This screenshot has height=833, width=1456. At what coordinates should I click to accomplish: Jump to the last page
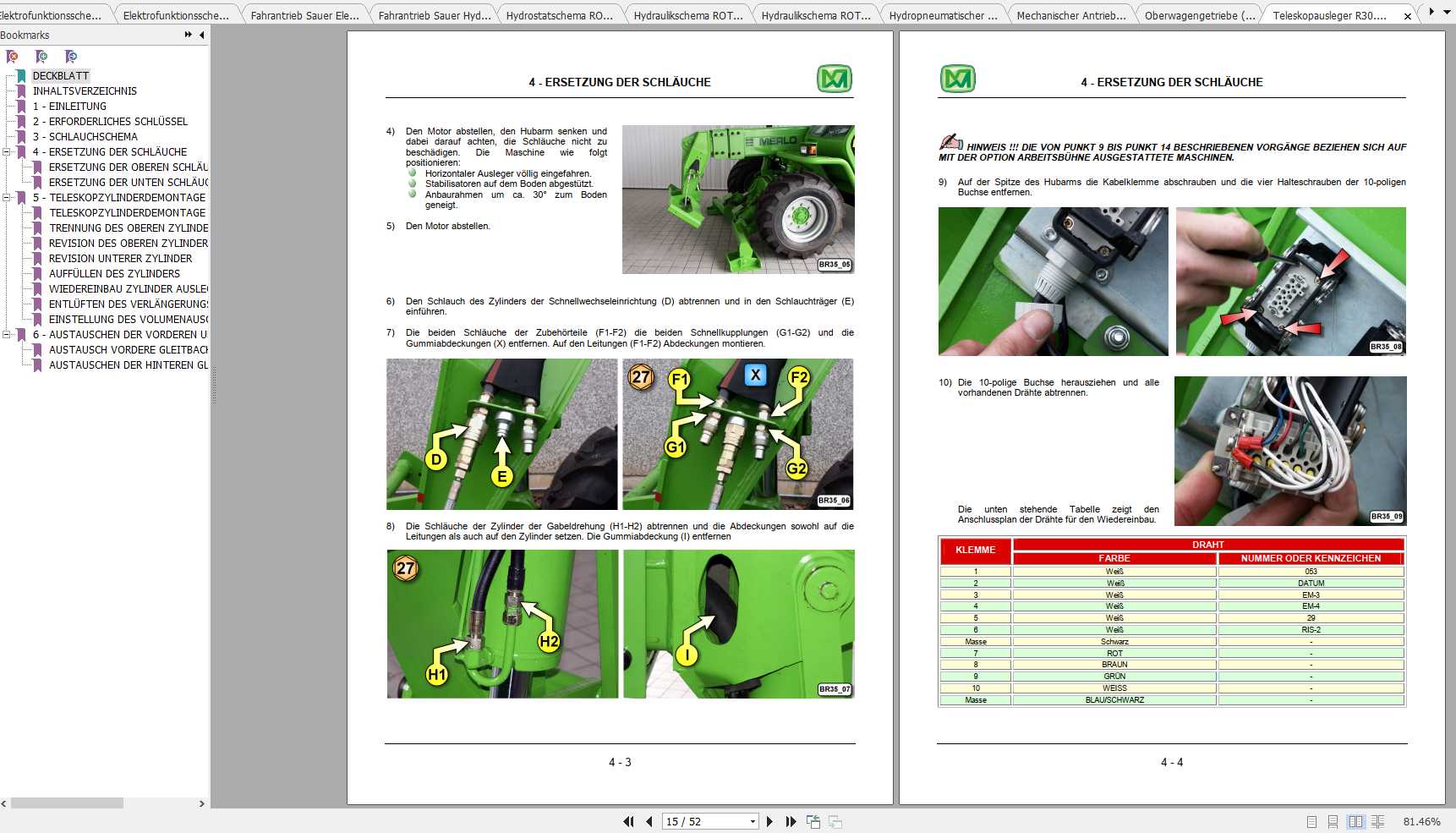coord(791,821)
